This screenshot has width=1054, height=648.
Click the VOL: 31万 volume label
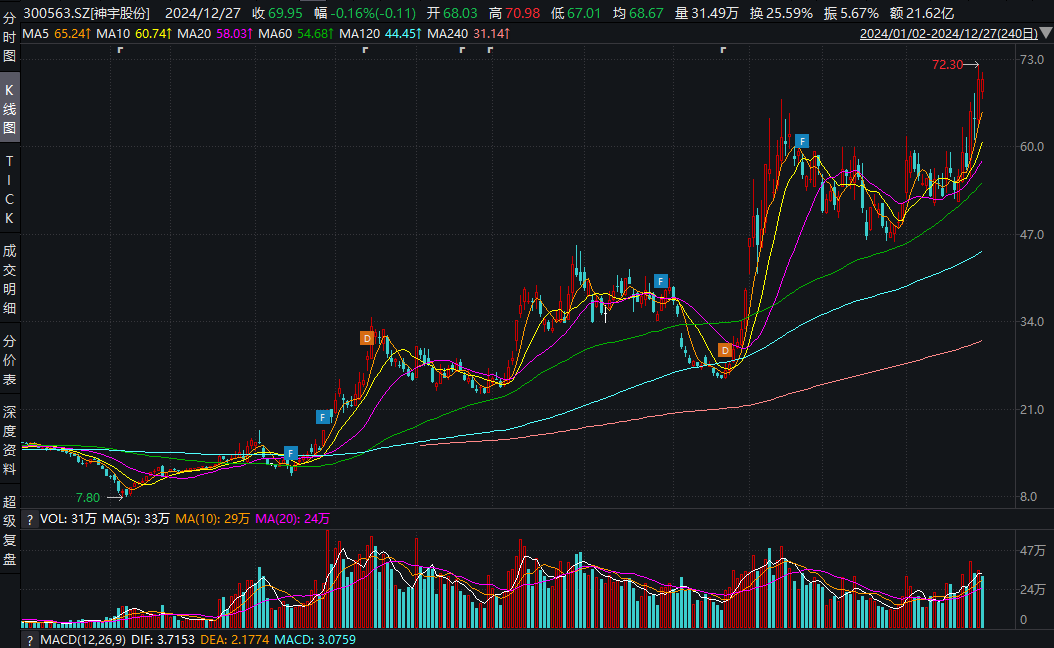[69, 519]
